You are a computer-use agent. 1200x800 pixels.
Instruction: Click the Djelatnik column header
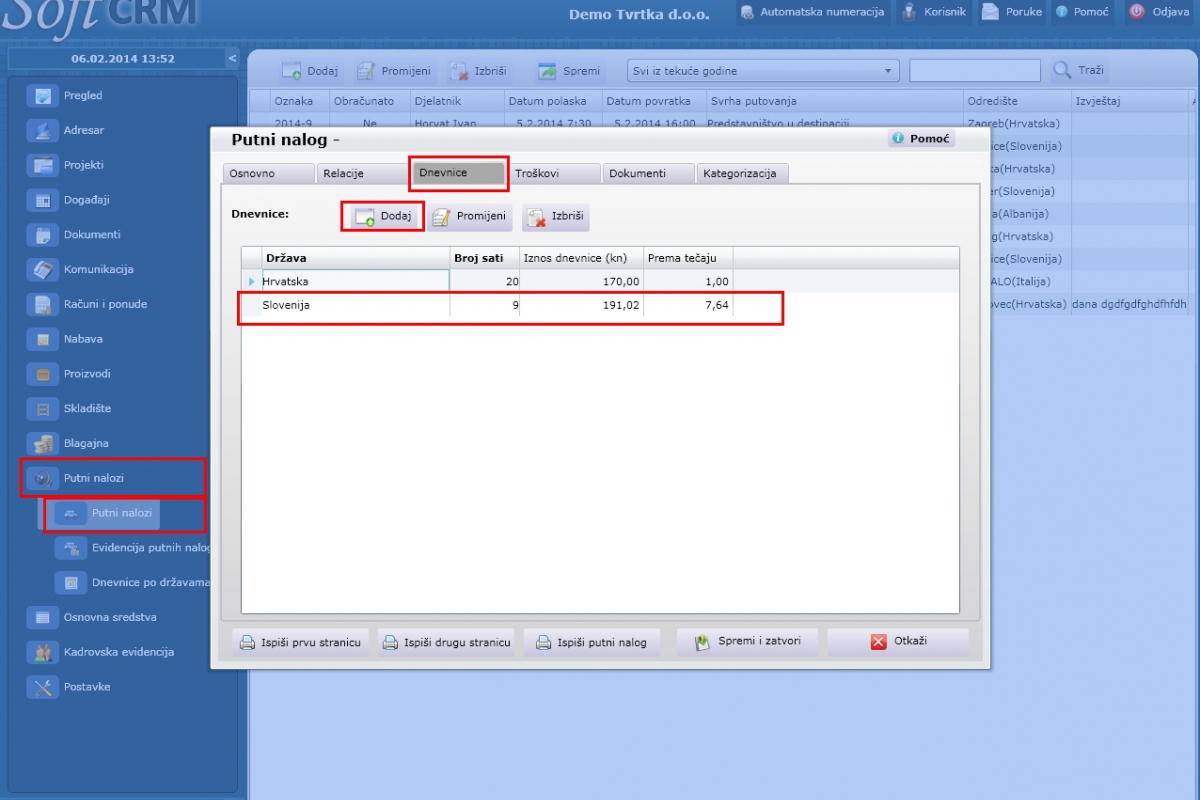[x=457, y=101]
